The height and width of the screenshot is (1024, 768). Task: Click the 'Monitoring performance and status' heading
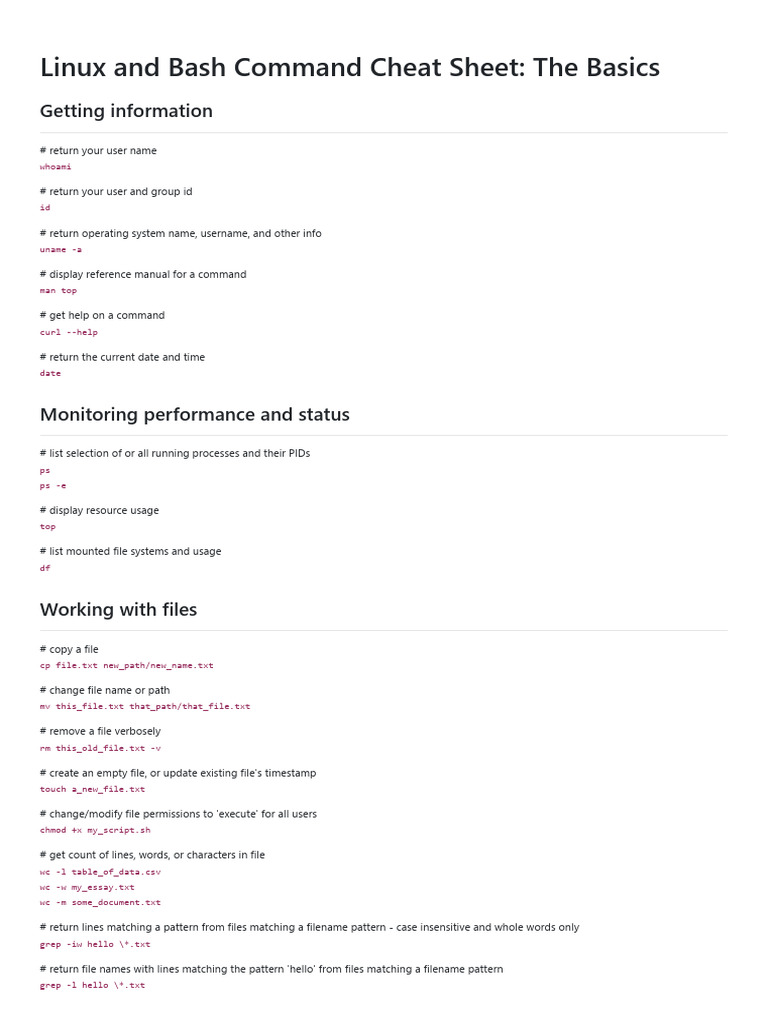[x=194, y=414]
